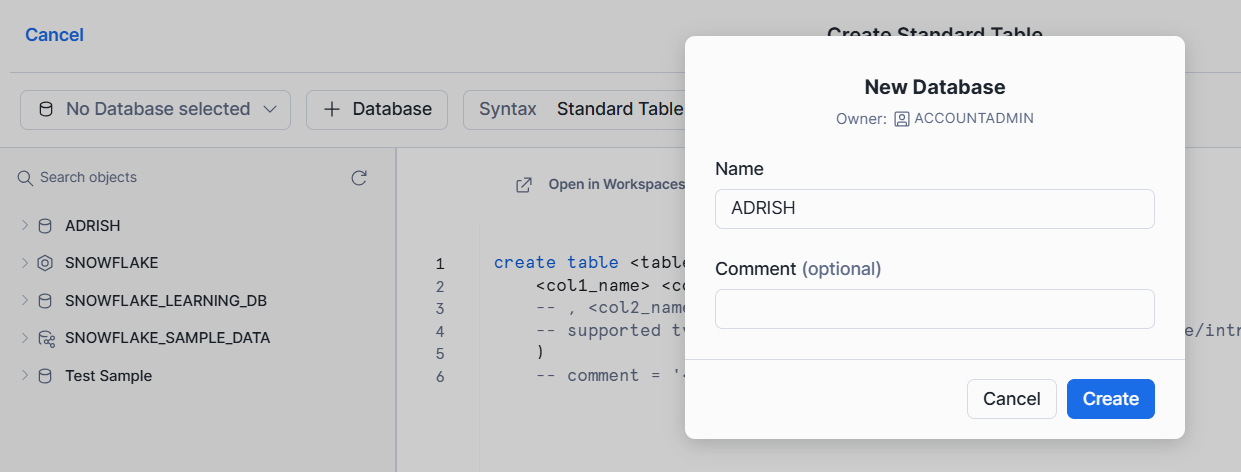The width and height of the screenshot is (1241, 472).
Task: Click the New Database dialog title
Action: [x=935, y=87]
